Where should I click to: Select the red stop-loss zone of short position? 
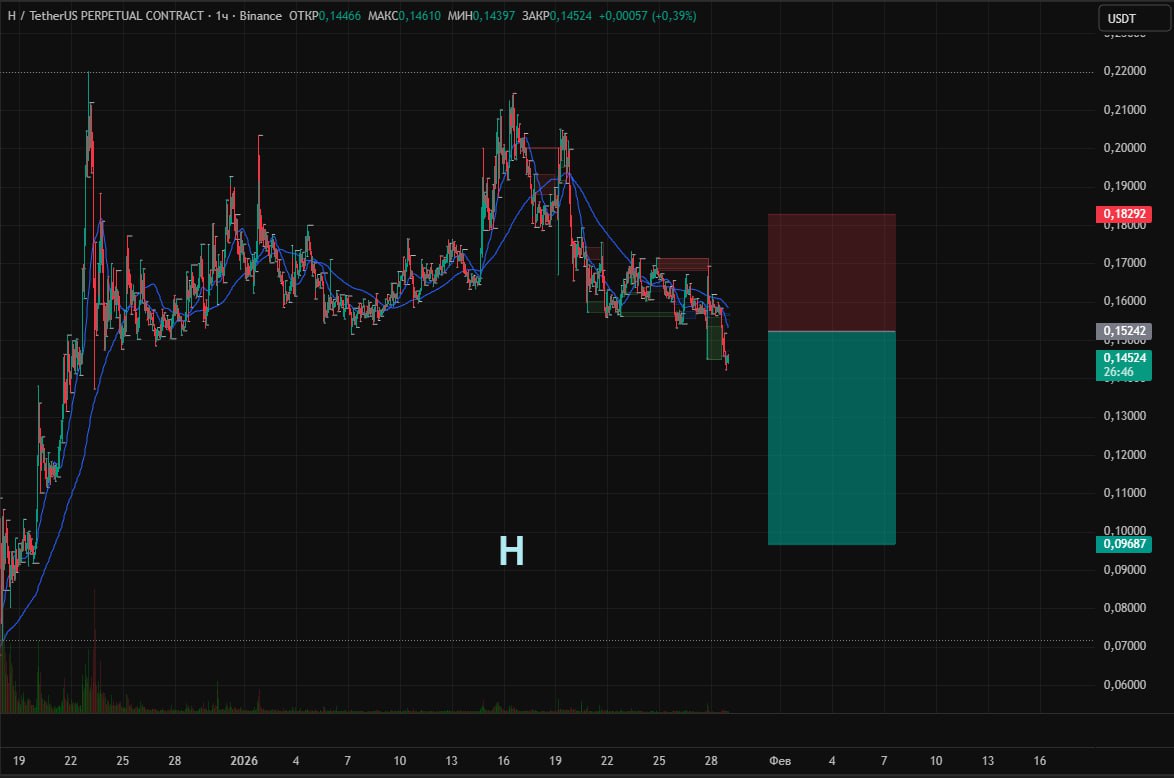coord(831,272)
